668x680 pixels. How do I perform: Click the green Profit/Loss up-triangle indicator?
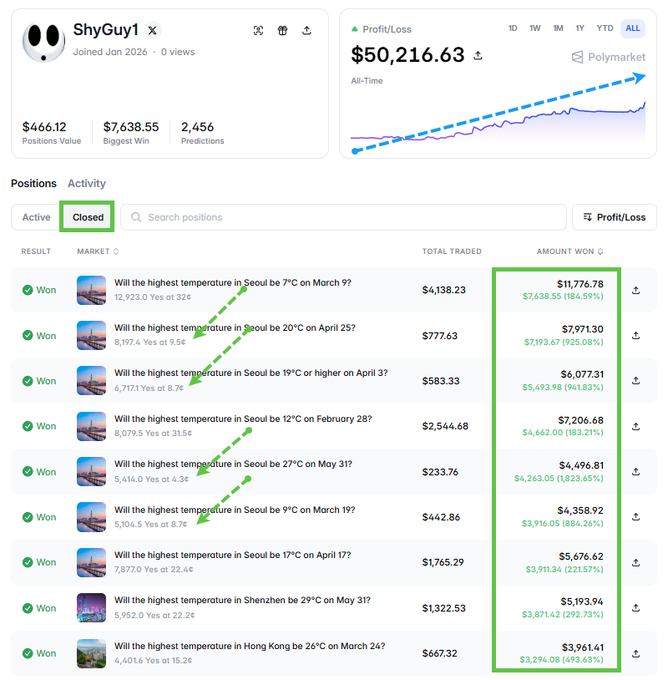(x=354, y=29)
